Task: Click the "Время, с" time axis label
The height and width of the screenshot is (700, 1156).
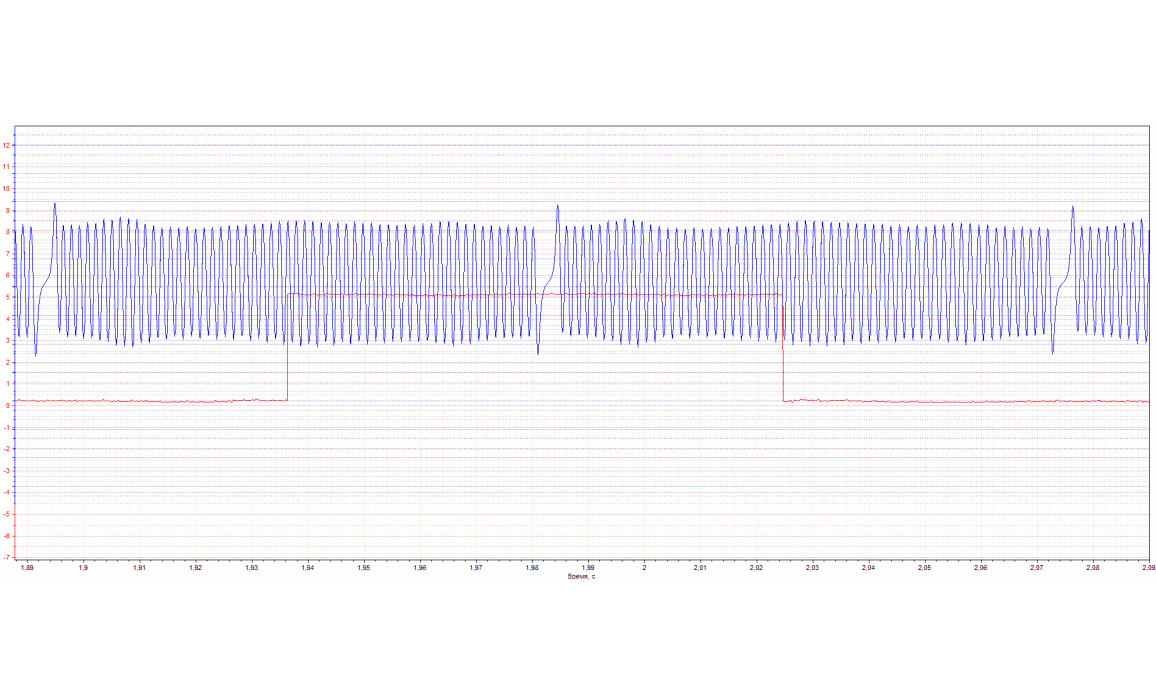Action: [x=580, y=576]
